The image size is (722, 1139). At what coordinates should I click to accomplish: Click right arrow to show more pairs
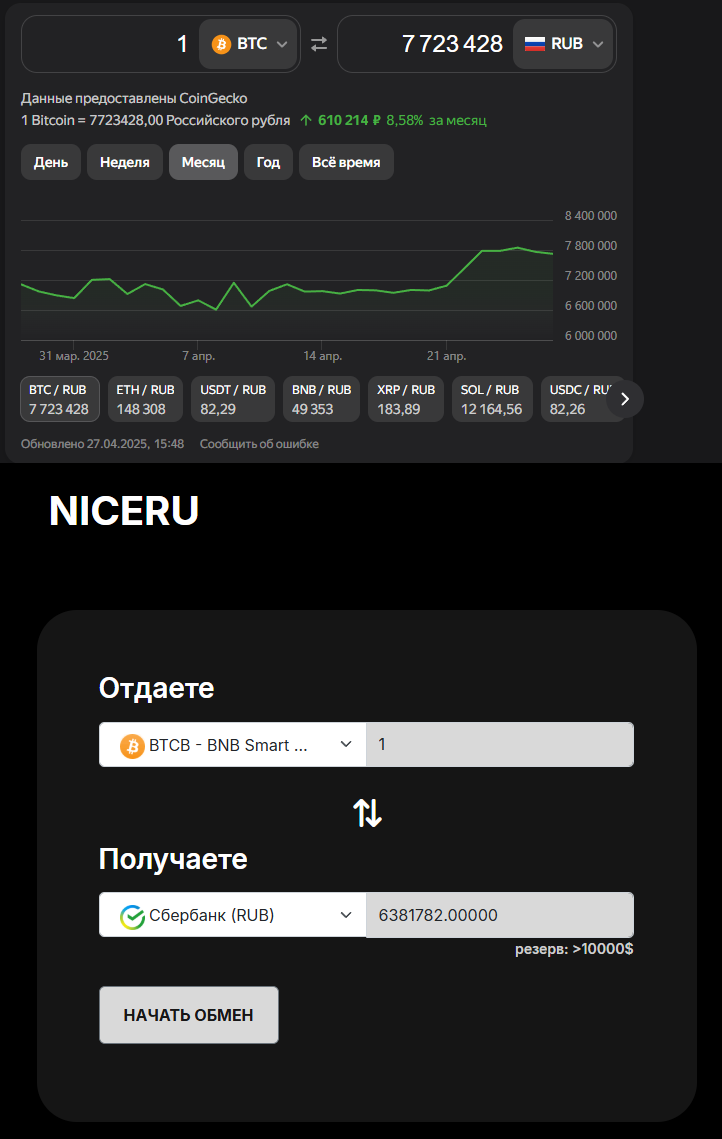[x=625, y=399]
